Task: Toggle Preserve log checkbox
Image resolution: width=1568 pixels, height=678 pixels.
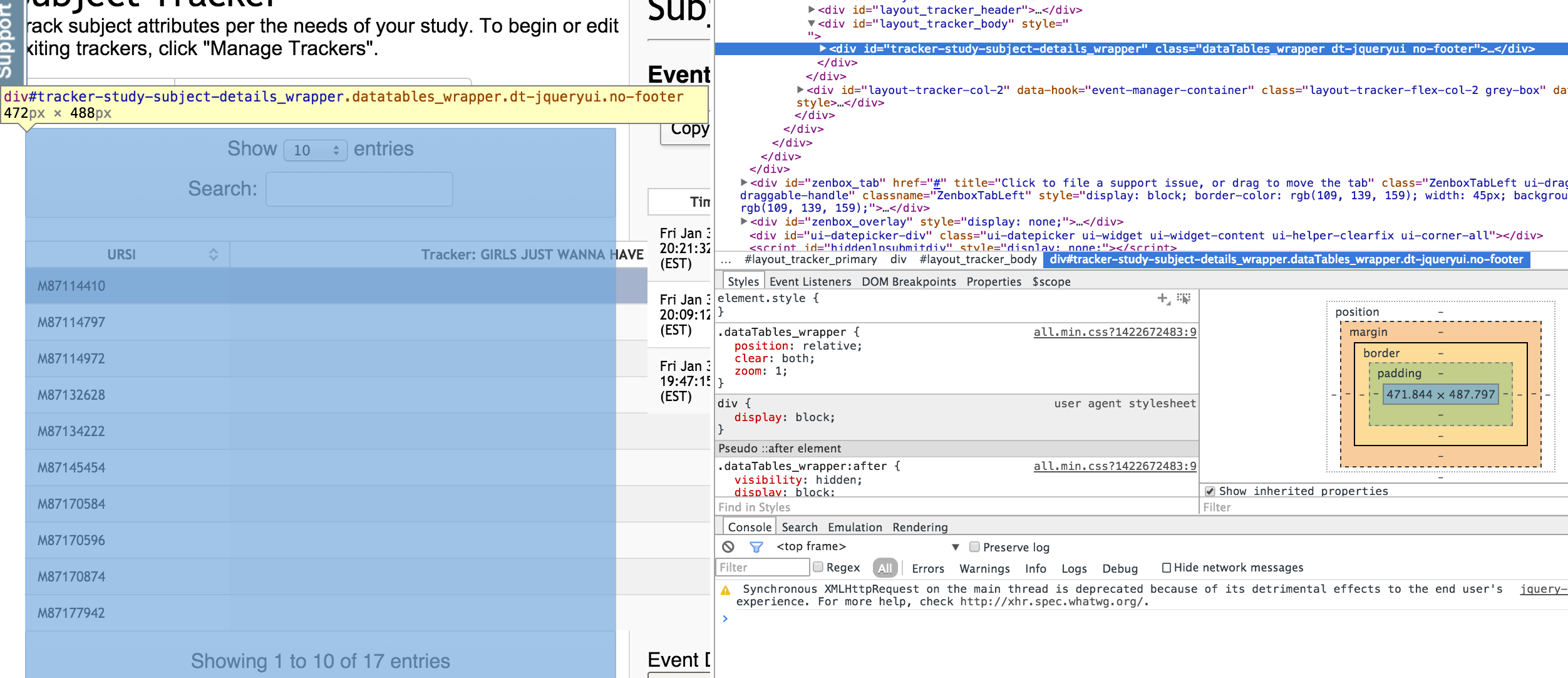Action: 974,547
